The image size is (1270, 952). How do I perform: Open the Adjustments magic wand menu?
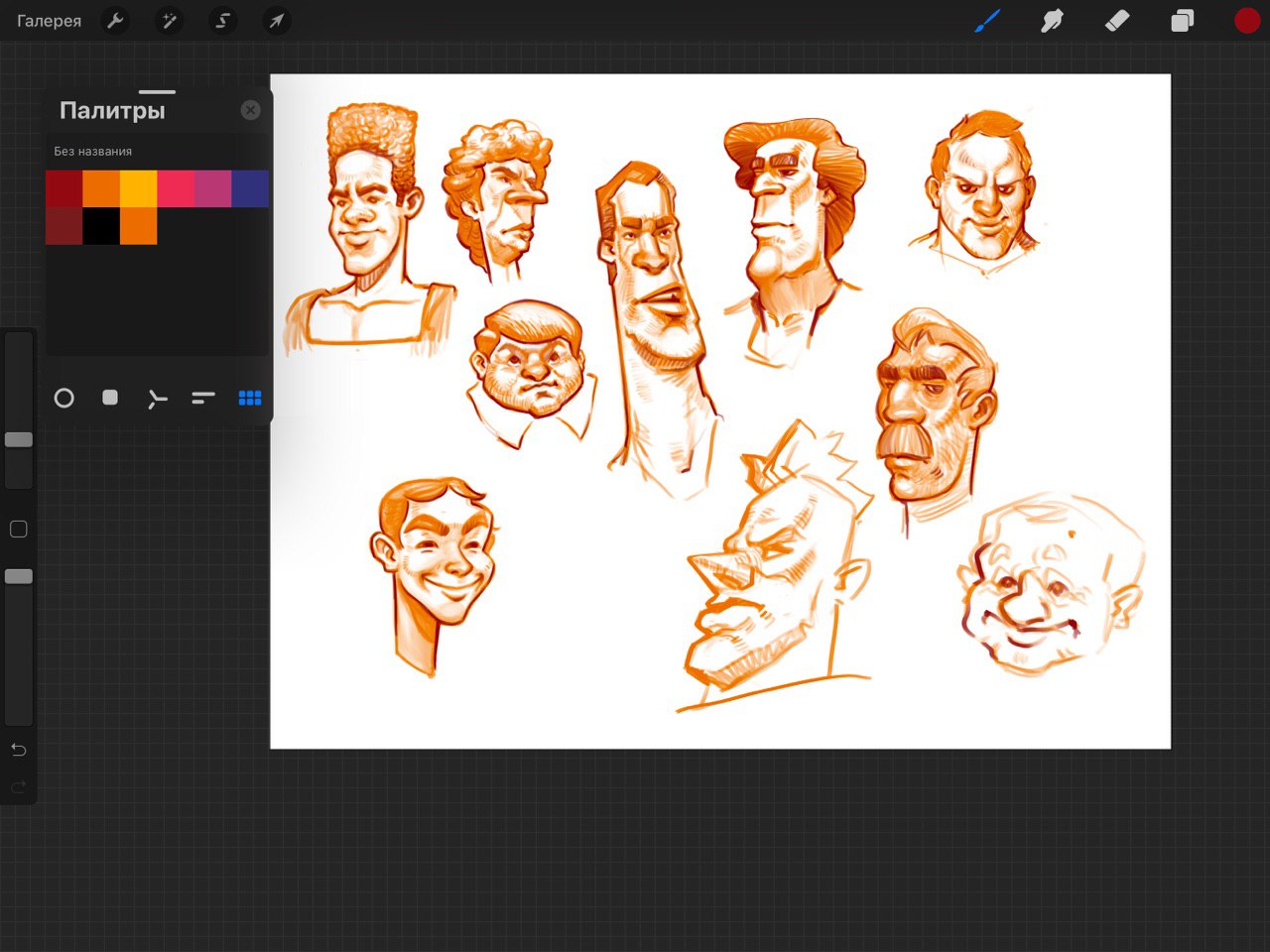pos(170,21)
